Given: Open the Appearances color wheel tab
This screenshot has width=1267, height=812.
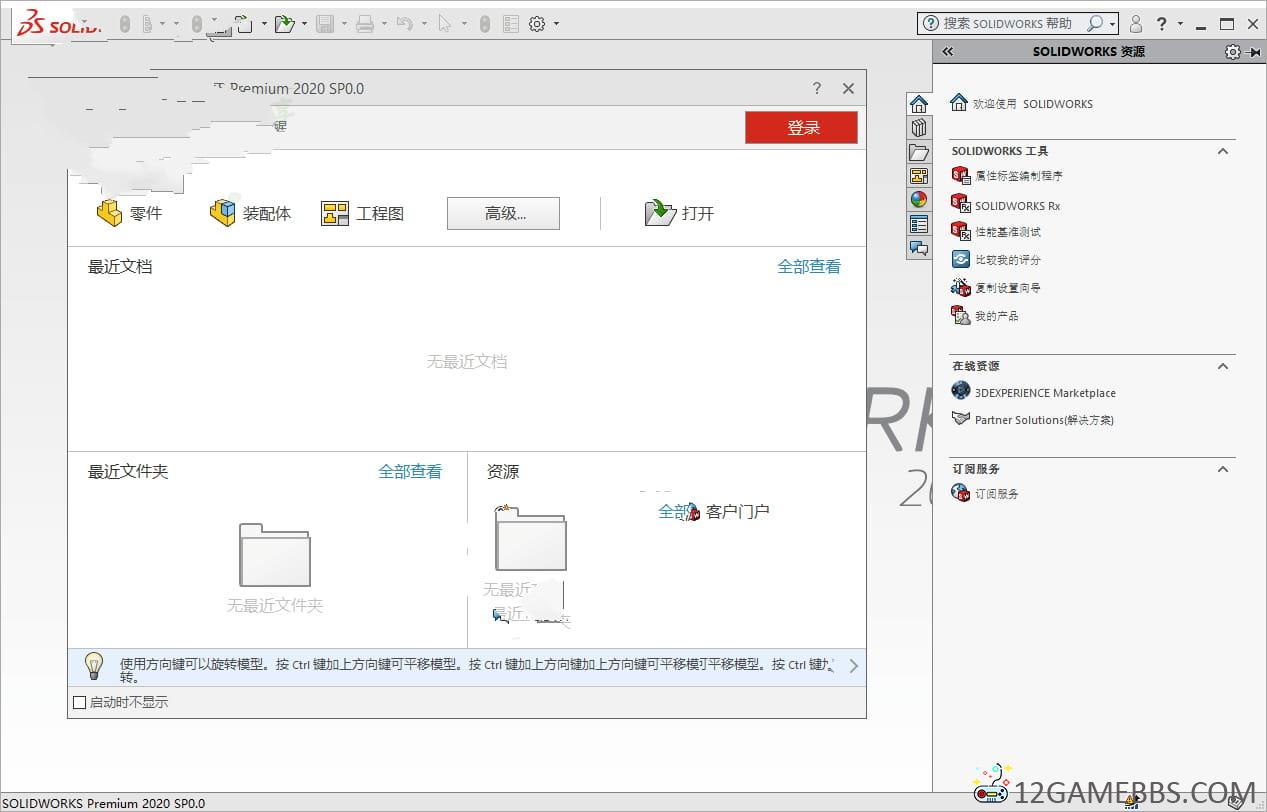Looking at the screenshot, I should 919,200.
